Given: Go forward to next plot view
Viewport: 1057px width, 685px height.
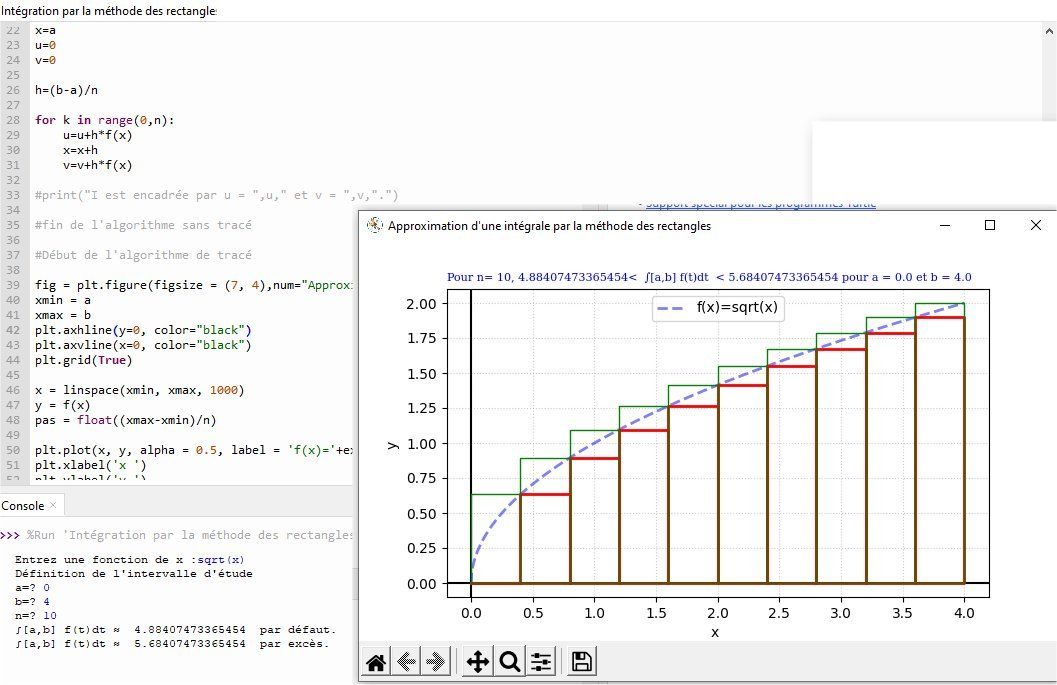Looking at the screenshot, I should point(436,662).
